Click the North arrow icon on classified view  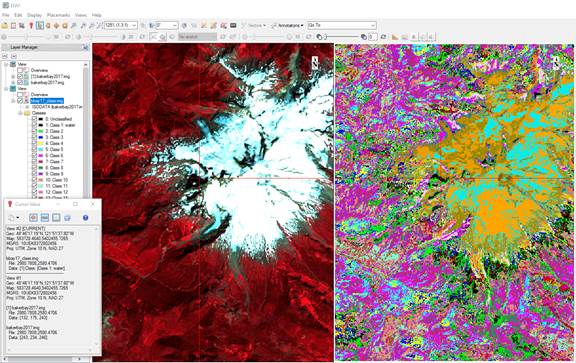point(557,63)
